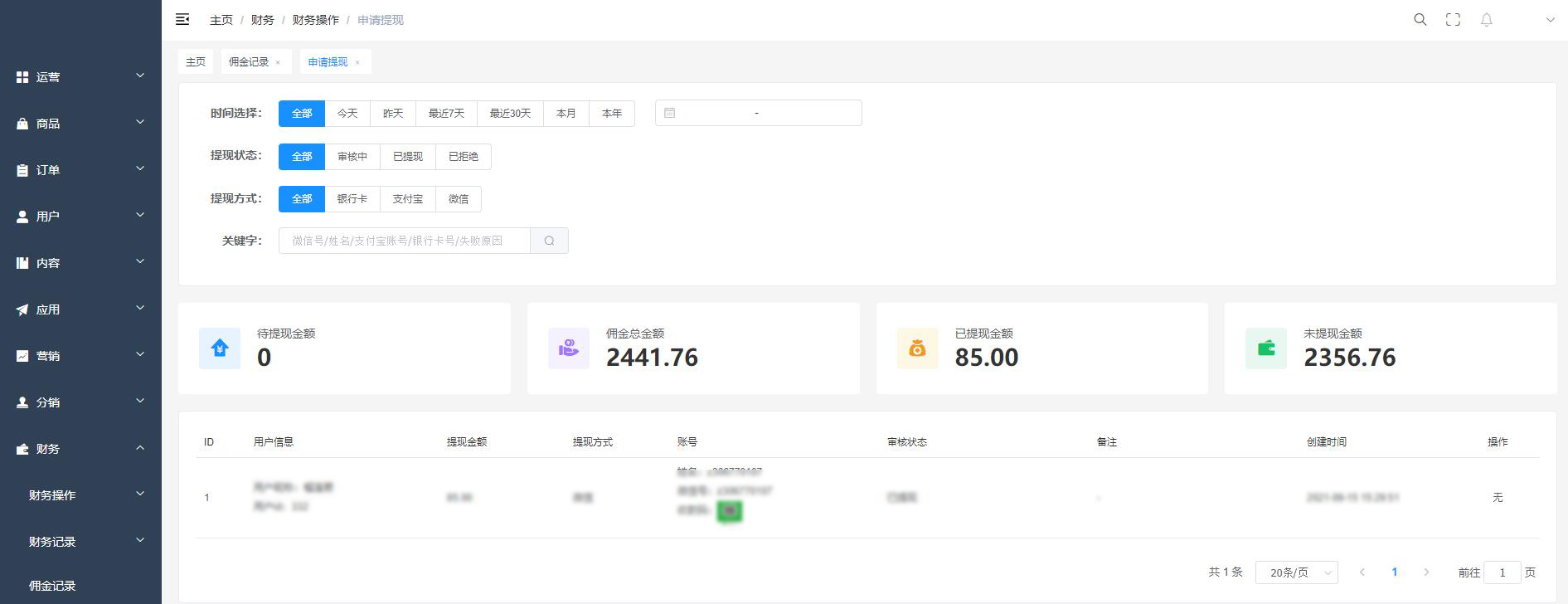Select 今天 time filter

[x=347, y=114]
